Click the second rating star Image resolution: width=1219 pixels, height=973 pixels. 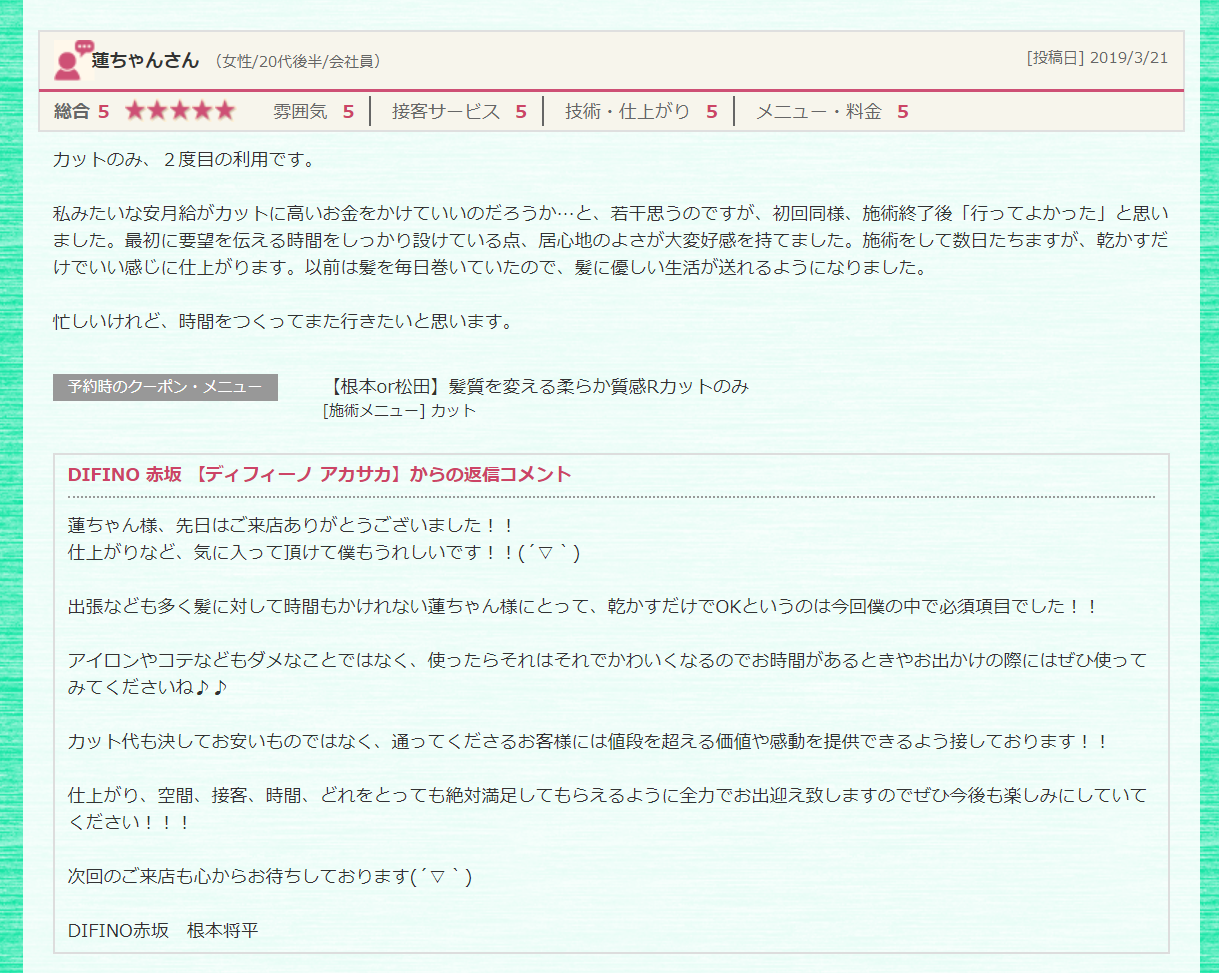[157, 111]
